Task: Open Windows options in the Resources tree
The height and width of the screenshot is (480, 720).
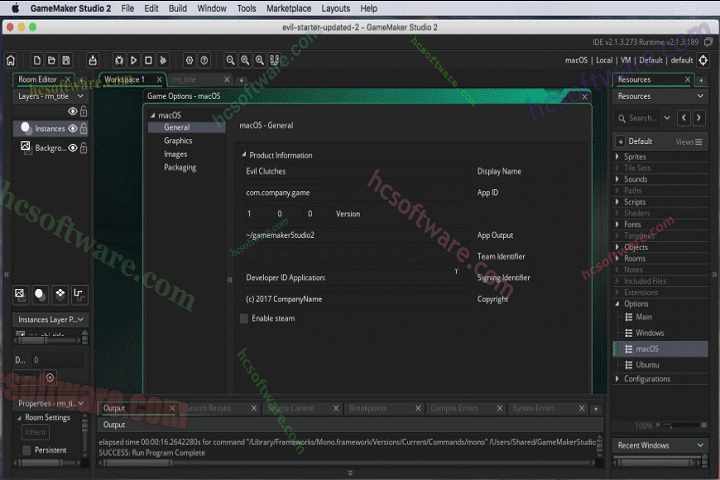Action: click(x=649, y=333)
